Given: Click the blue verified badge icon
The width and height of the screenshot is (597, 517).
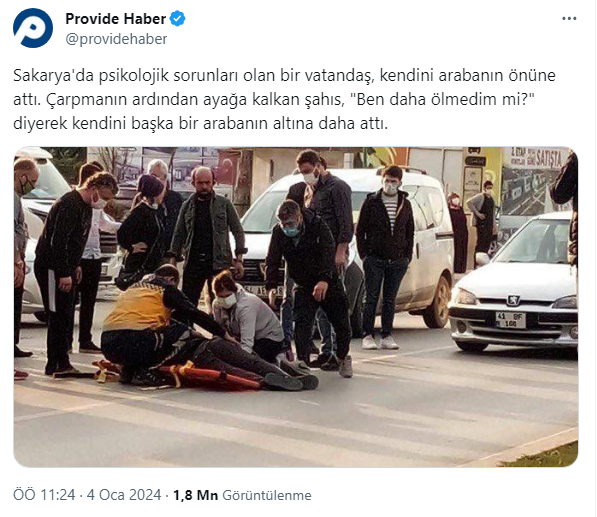Looking at the screenshot, I should pyautogui.click(x=177, y=19).
